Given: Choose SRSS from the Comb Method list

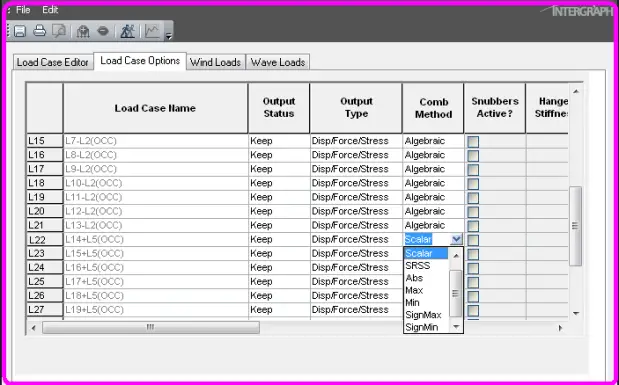Looking at the screenshot, I should click(426, 265).
